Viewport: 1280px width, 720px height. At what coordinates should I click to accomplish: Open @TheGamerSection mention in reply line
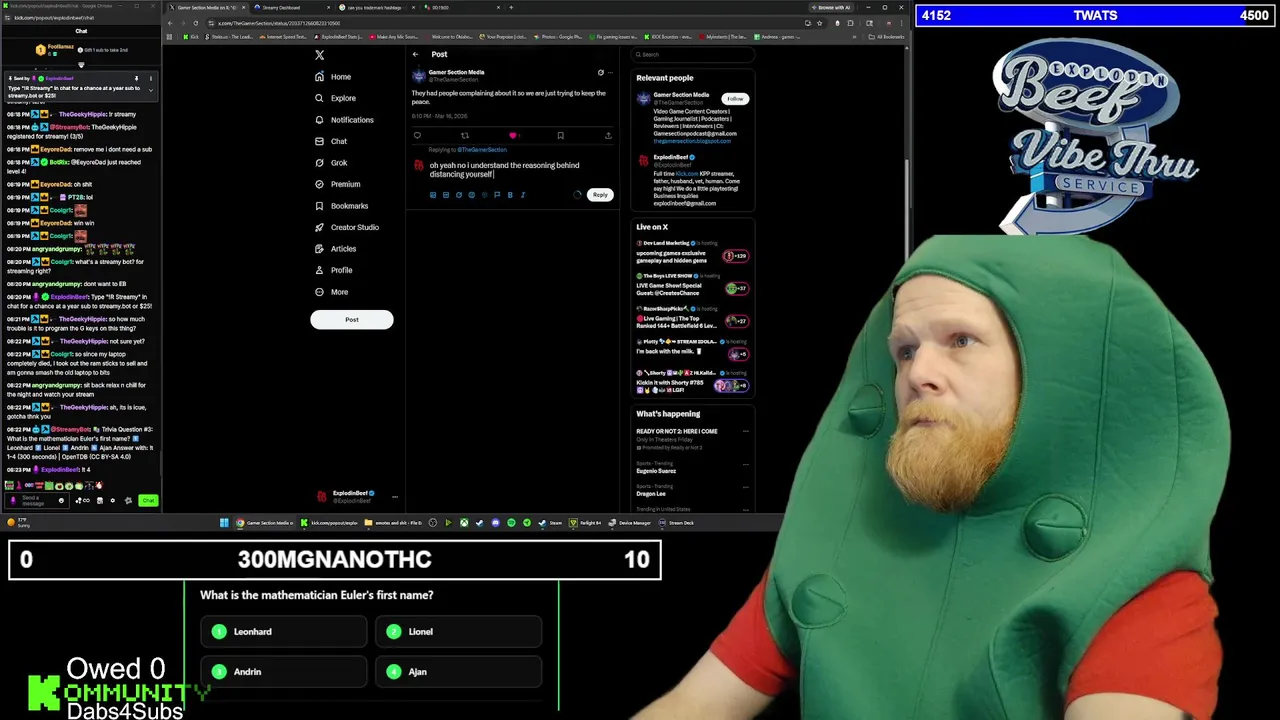pyautogui.click(x=482, y=150)
